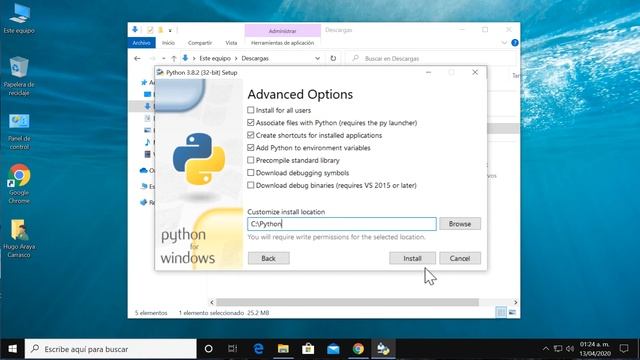Viewport: 640px width, 360px height.
Task: Click the install location text field
Action: pos(342,224)
